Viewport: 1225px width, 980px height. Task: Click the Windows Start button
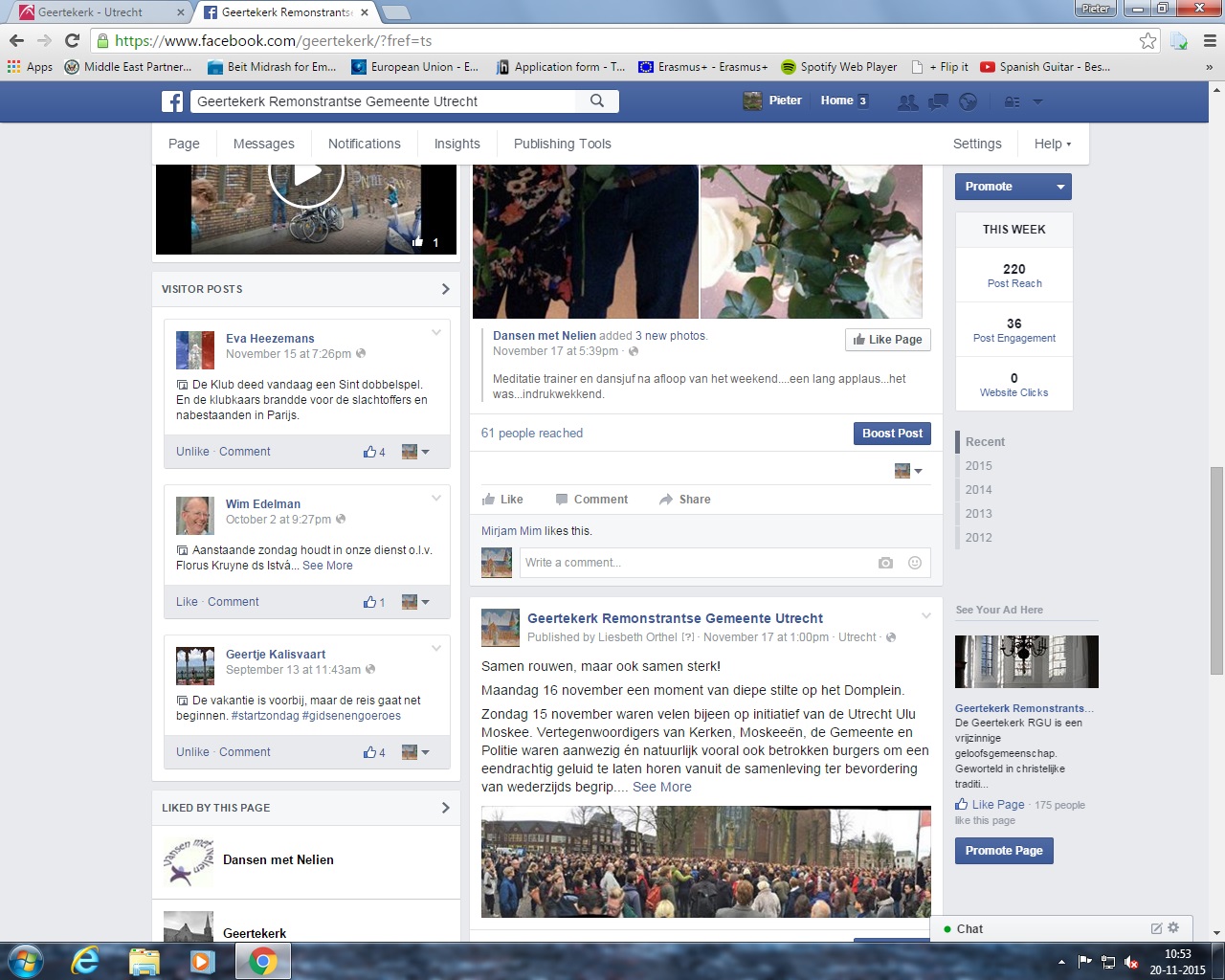pyautogui.click(x=24, y=960)
